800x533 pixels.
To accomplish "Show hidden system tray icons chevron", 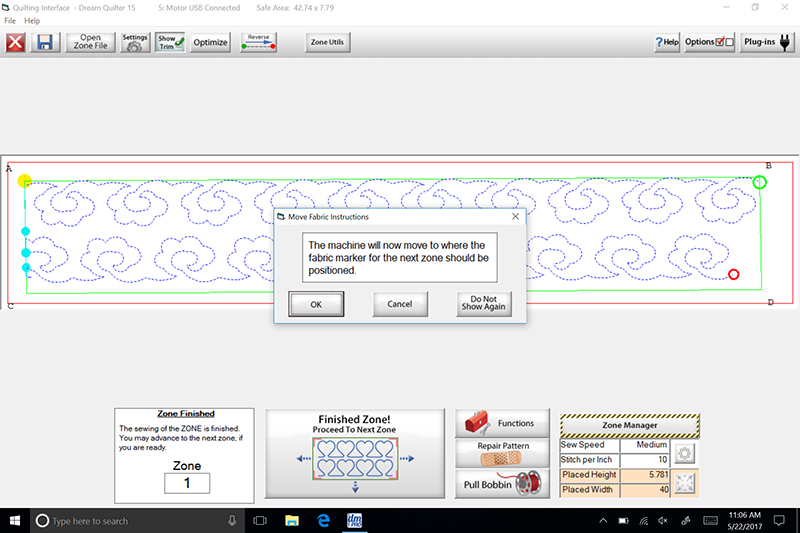I will click(606, 521).
